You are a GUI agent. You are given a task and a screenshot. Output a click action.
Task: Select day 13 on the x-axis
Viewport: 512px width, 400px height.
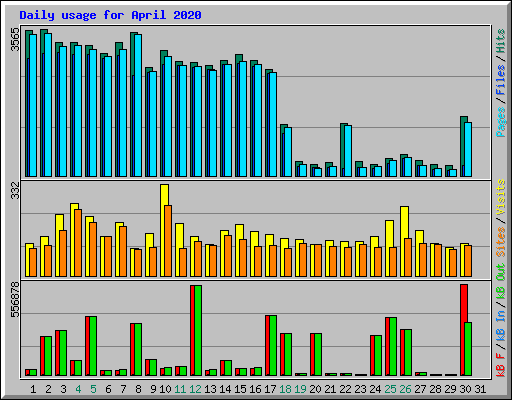(210, 389)
